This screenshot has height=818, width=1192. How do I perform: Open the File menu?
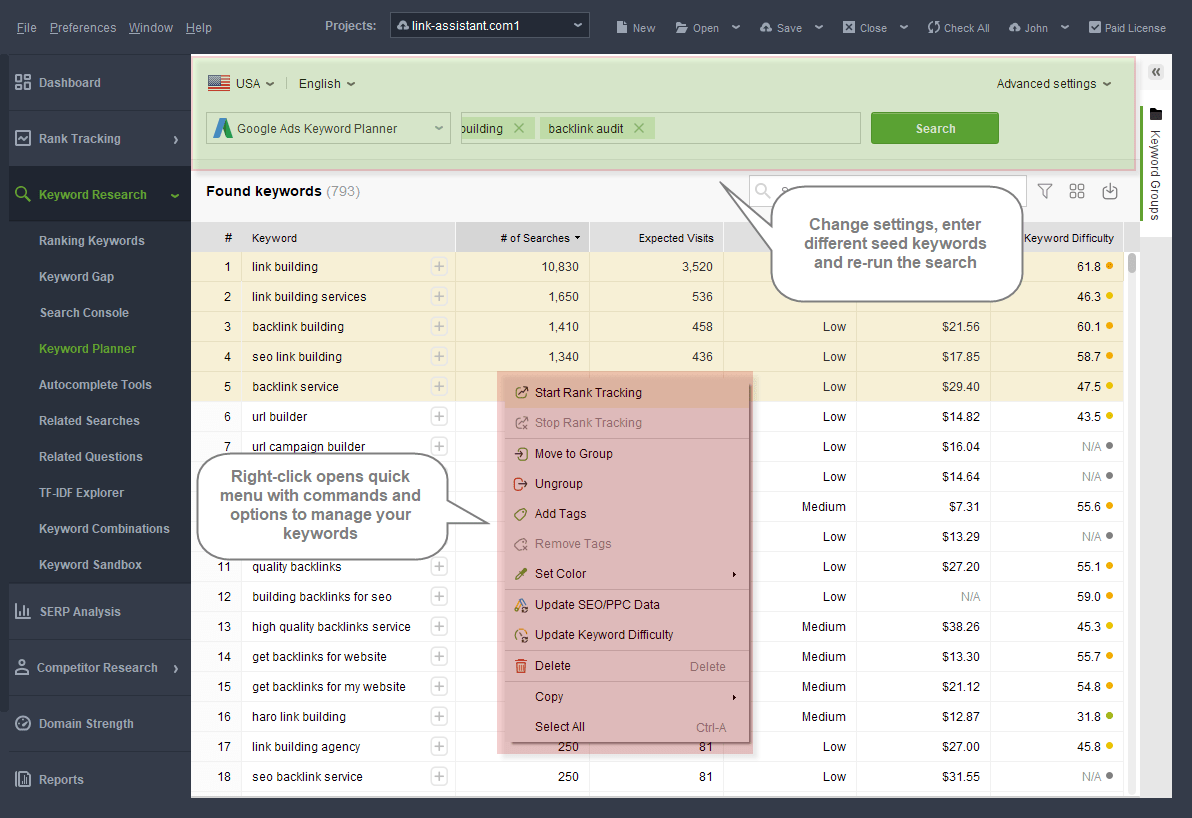point(27,27)
